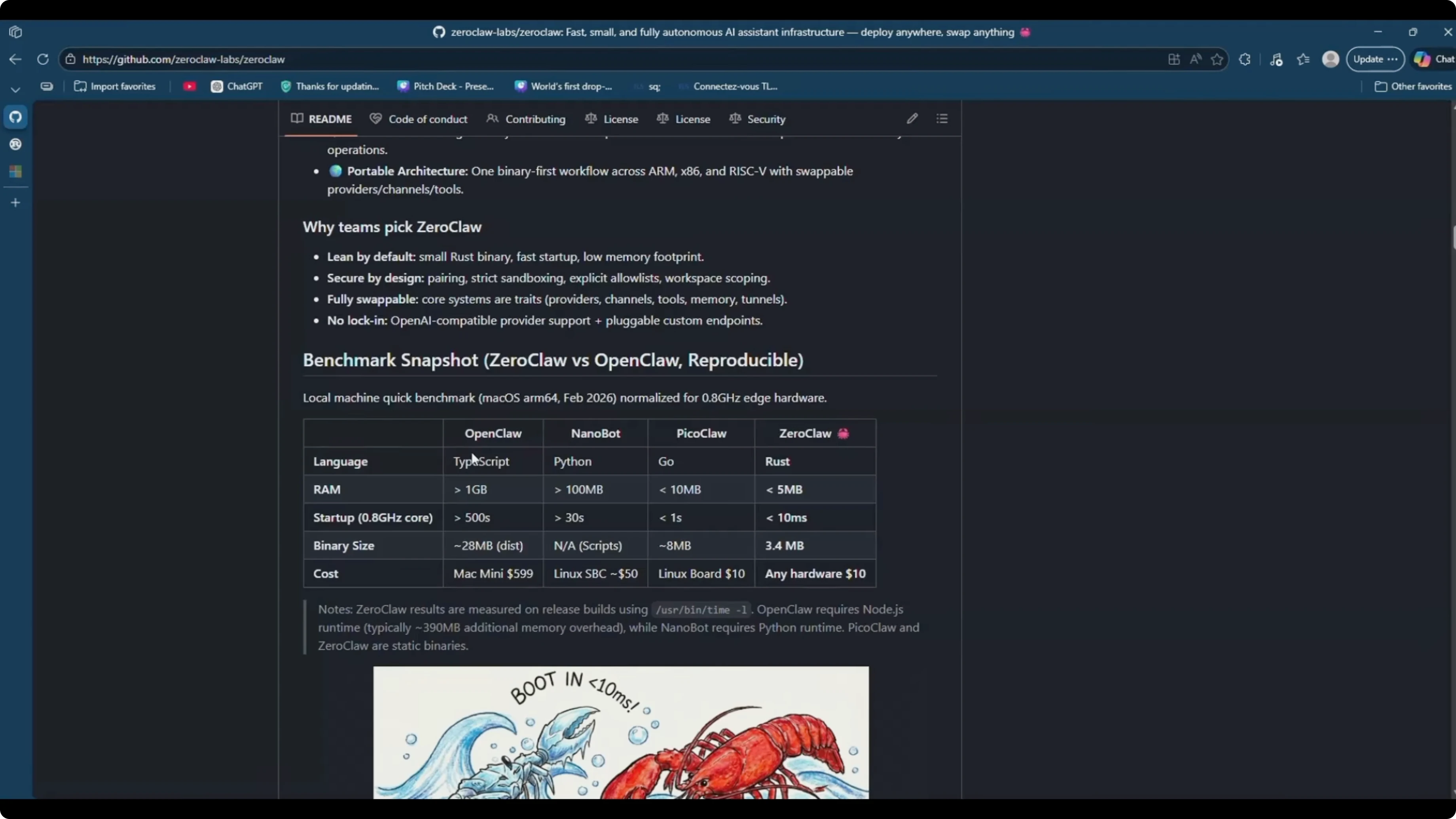The height and width of the screenshot is (819, 1456).
Task: Open the Update menu button
Action: (1374, 59)
